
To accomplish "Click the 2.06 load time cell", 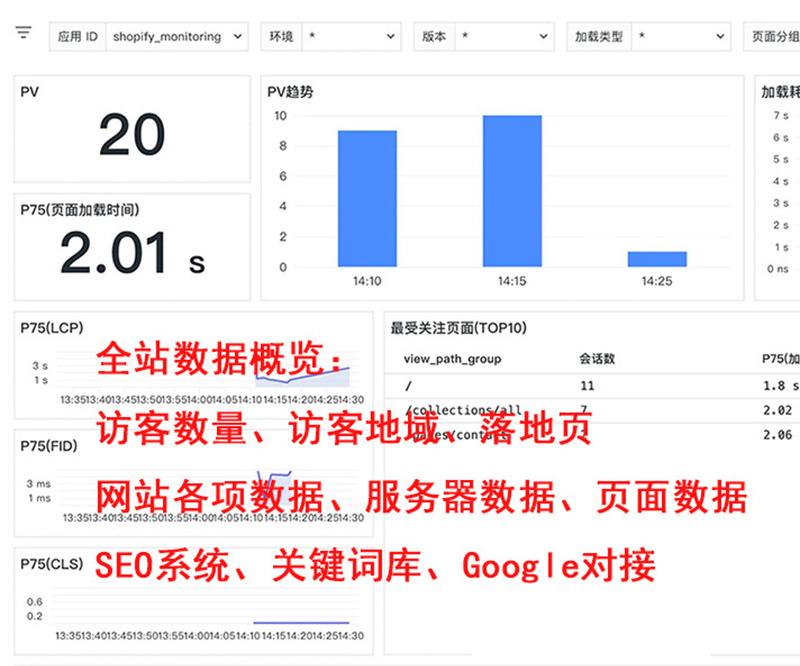I will (x=778, y=435).
